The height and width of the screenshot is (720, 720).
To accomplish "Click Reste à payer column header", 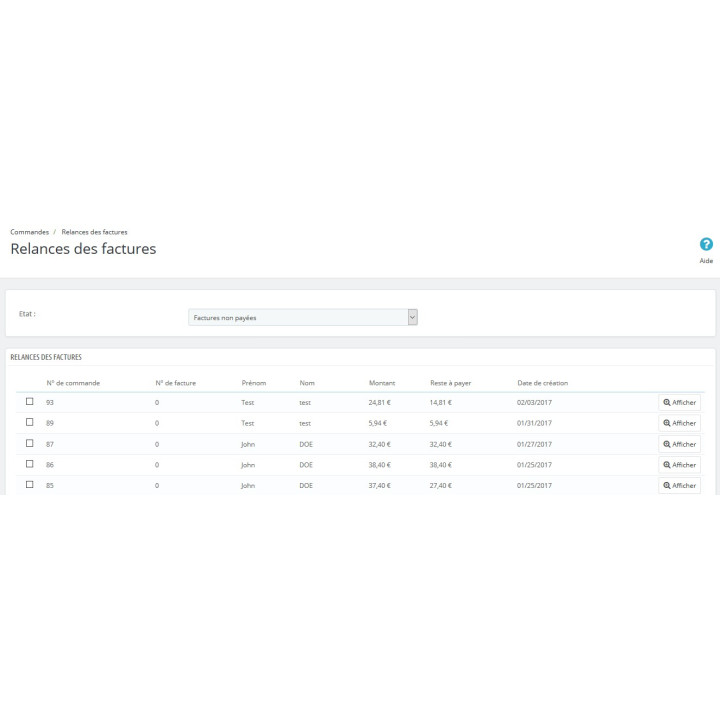I will pyautogui.click(x=450, y=383).
